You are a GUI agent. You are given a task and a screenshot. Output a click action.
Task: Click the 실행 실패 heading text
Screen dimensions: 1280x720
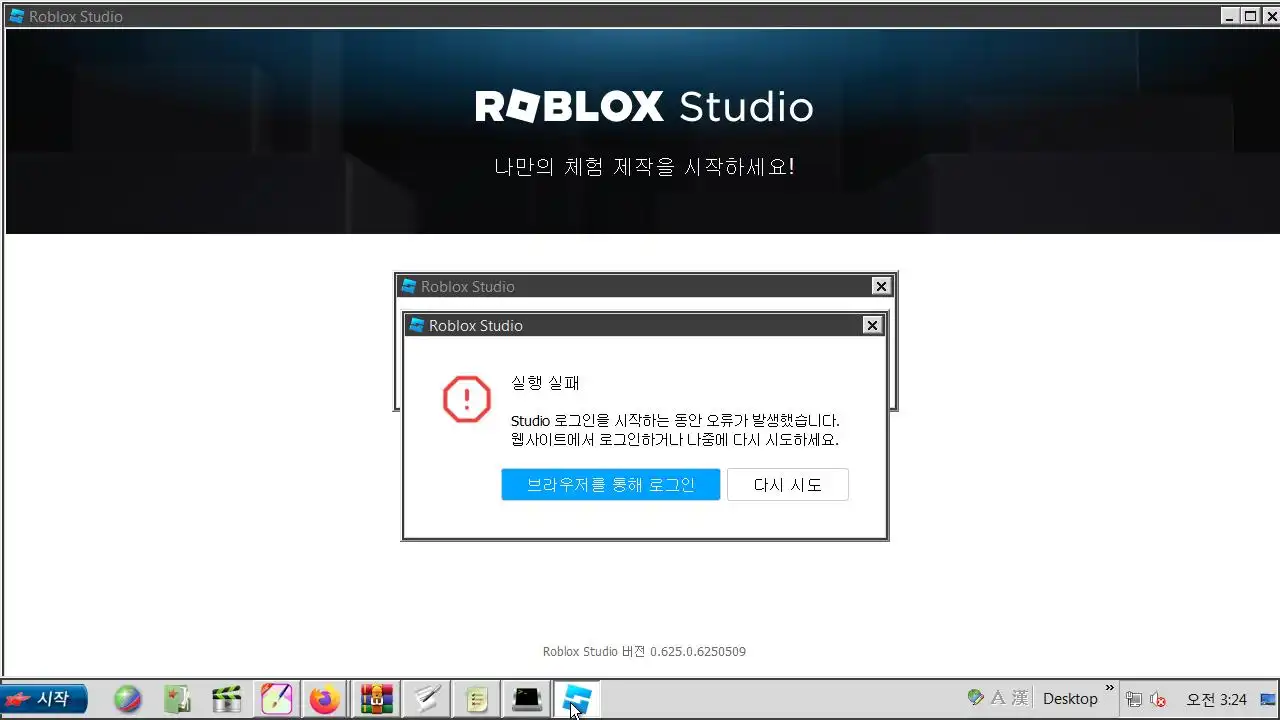(x=545, y=383)
